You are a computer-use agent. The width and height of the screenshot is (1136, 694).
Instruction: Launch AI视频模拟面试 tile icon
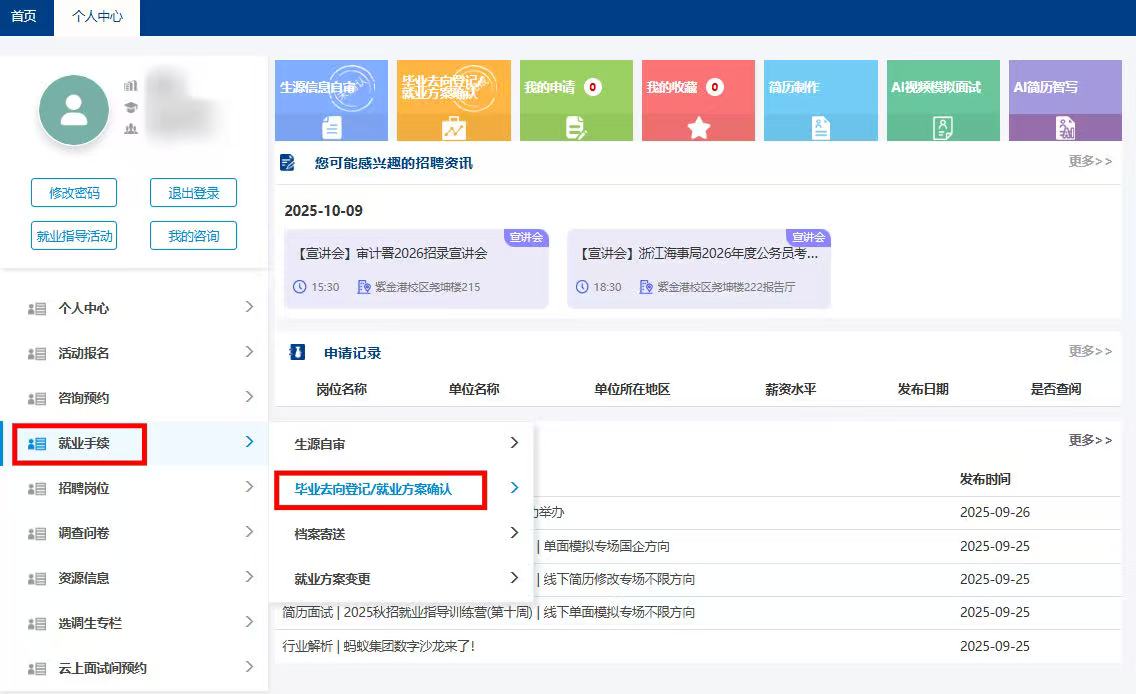pos(943,127)
